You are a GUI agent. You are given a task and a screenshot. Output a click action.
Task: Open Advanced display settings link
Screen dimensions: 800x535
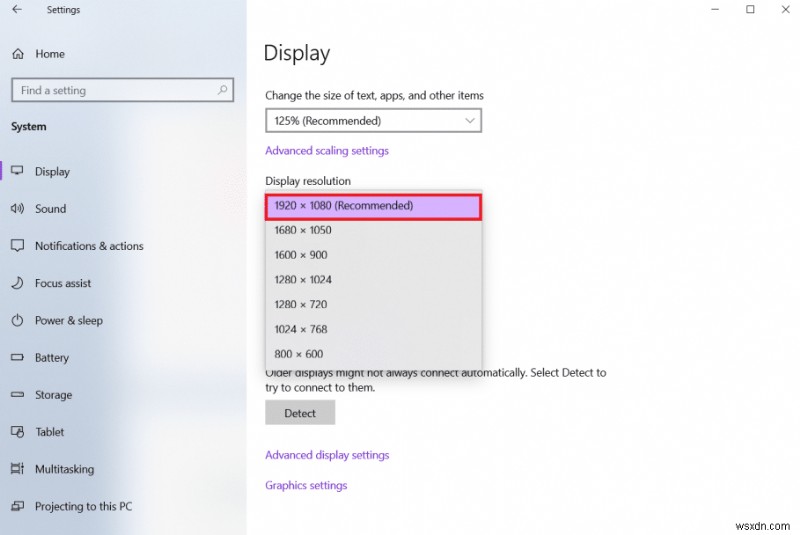pos(327,455)
